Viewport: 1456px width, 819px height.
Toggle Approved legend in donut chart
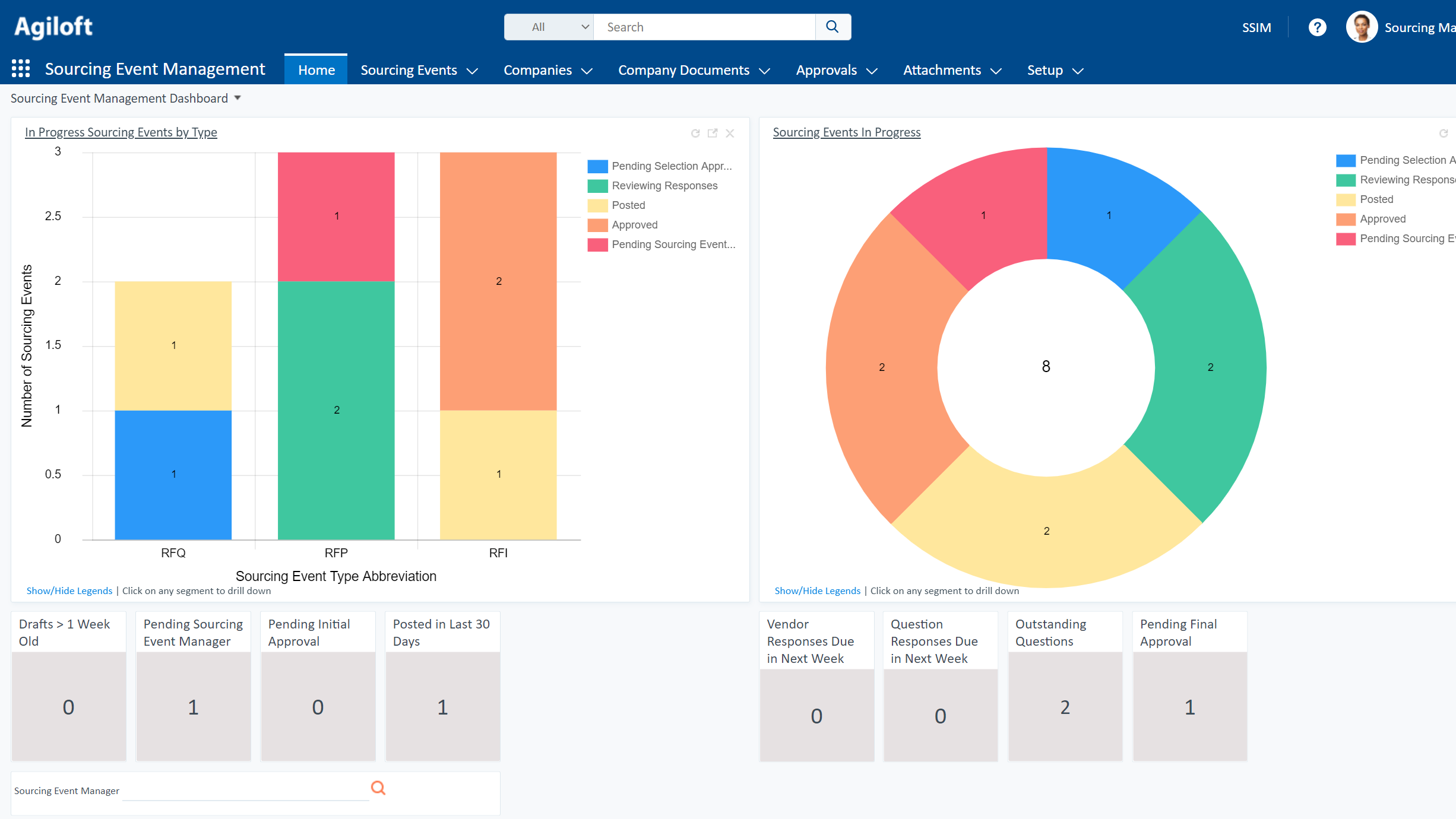[x=1371, y=219]
